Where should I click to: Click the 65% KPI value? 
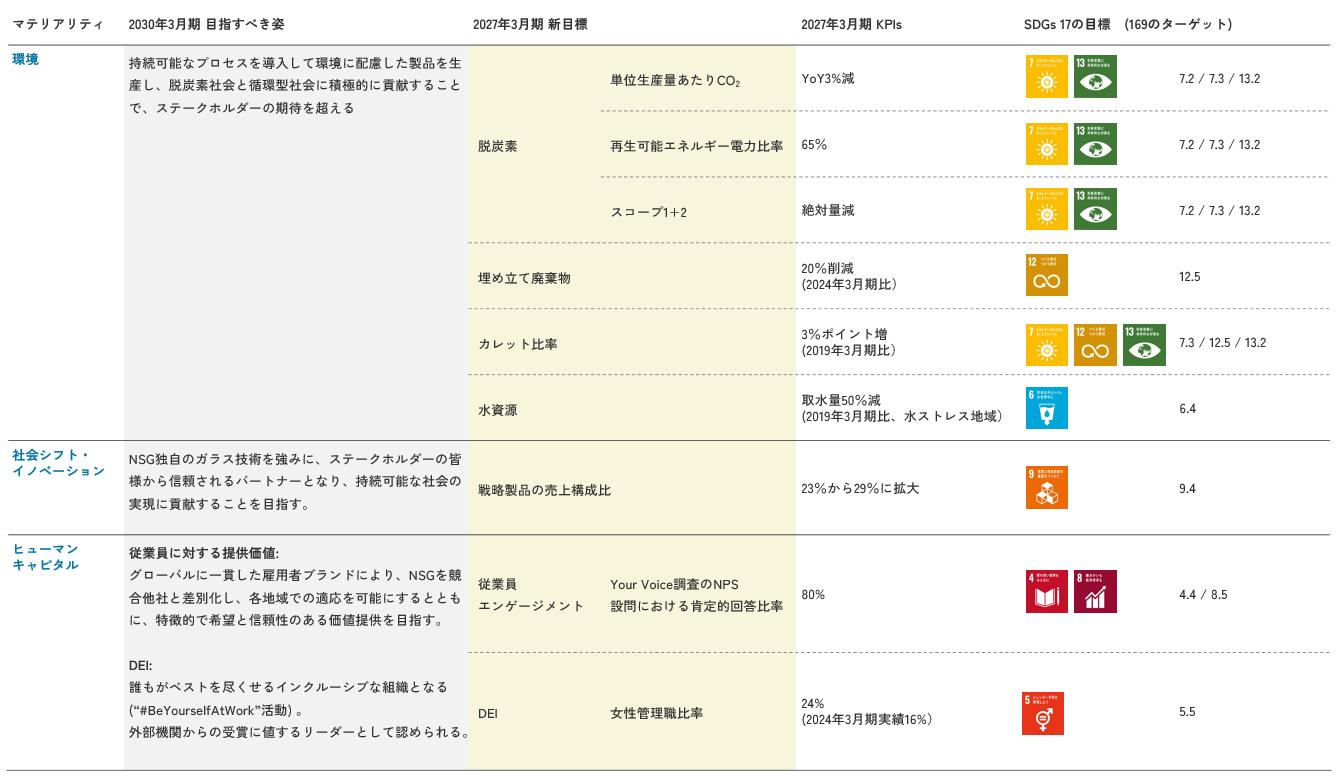[814, 144]
